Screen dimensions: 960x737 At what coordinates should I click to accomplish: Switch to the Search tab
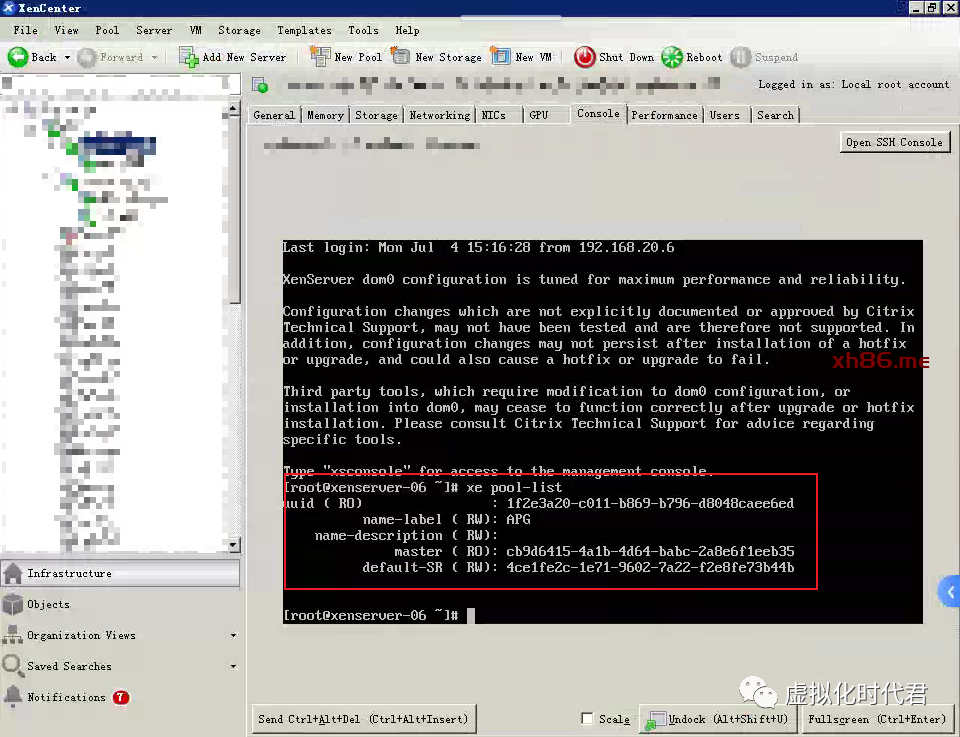[x=775, y=115]
